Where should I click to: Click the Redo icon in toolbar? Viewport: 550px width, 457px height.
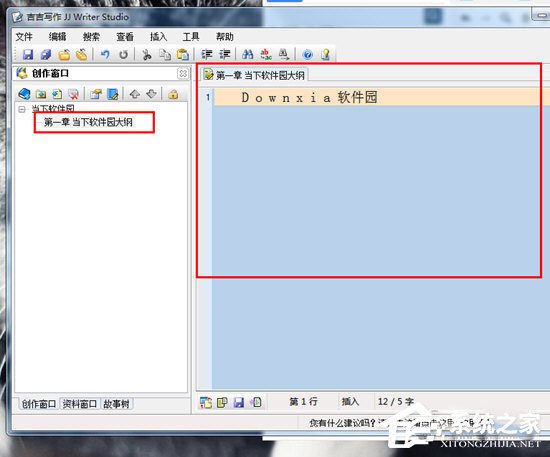pyautogui.click(x=123, y=55)
